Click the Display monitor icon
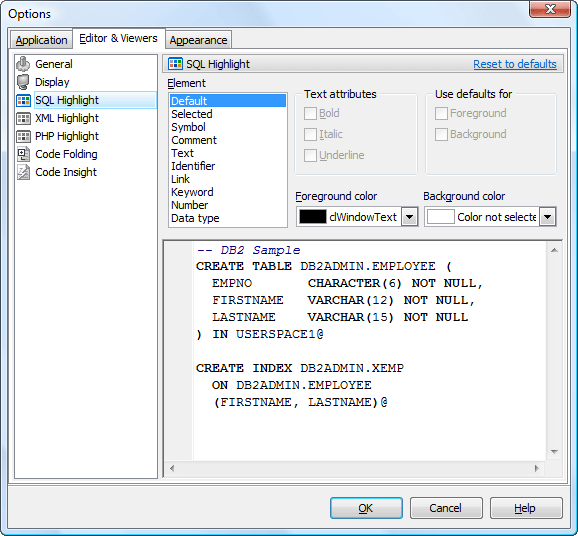Viewport: 578px width, 536px height. point(23,82)
